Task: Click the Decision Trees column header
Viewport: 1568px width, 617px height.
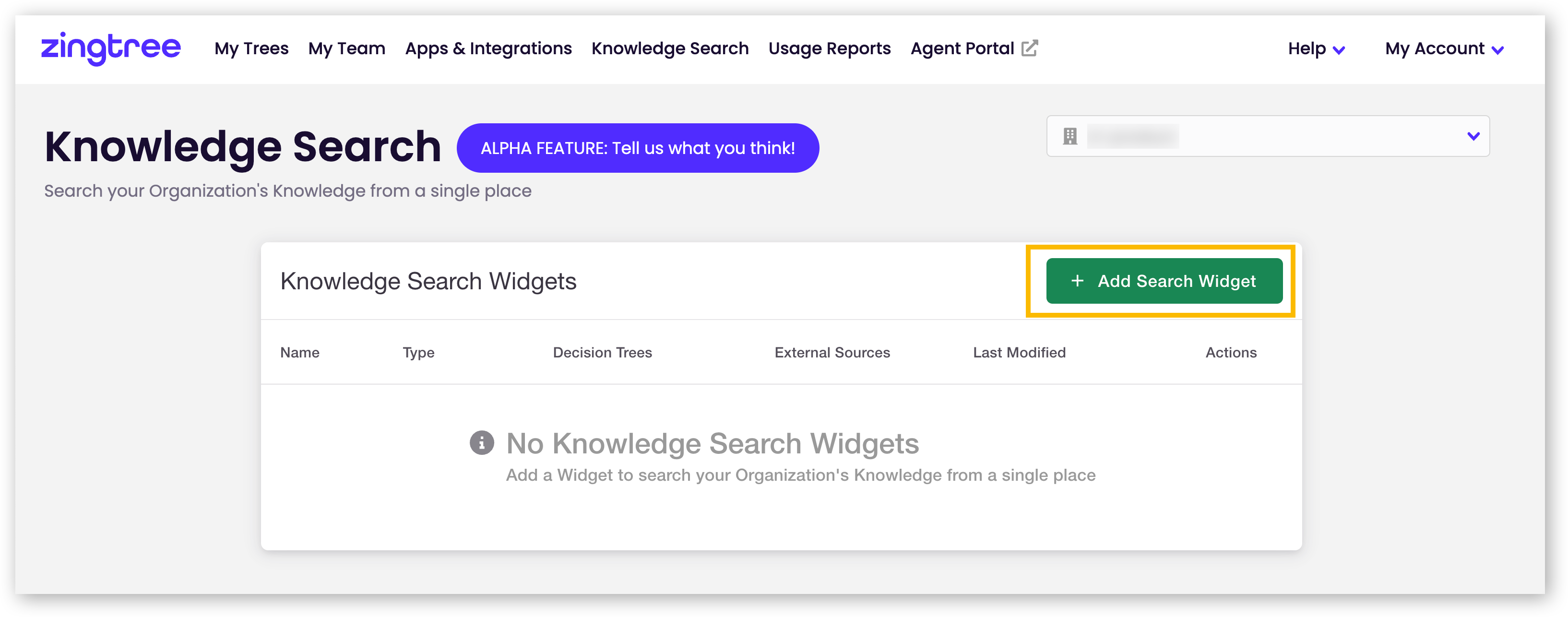Action: click(x=602, y=352)
